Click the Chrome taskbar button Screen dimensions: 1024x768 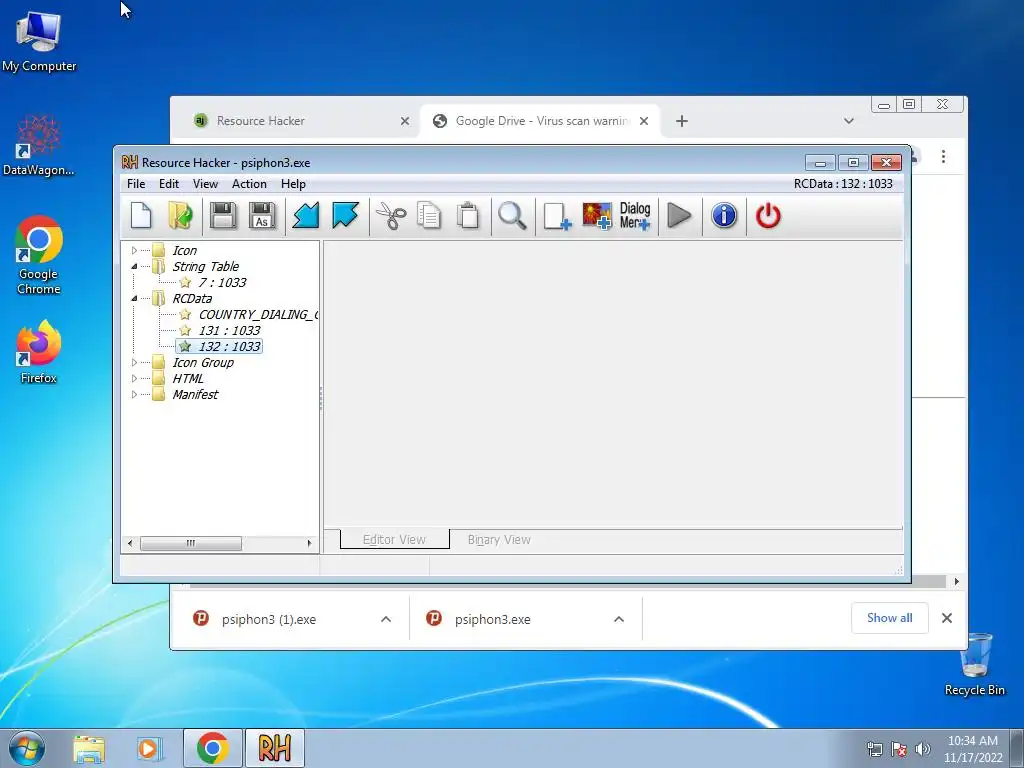coord(212,748)
